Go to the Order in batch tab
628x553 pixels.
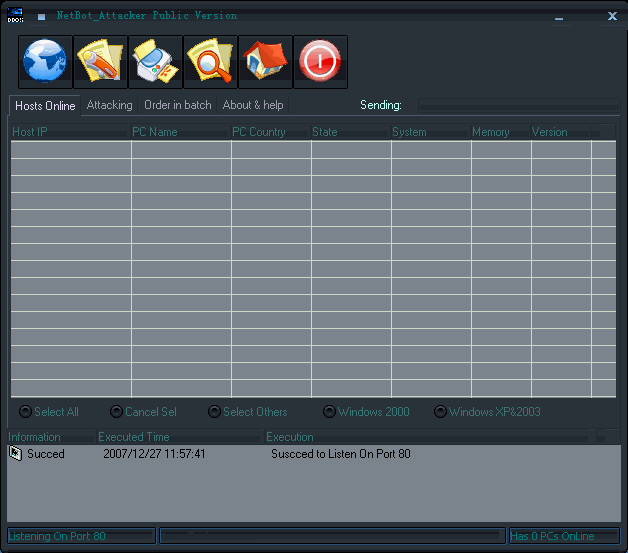(177, 105)
